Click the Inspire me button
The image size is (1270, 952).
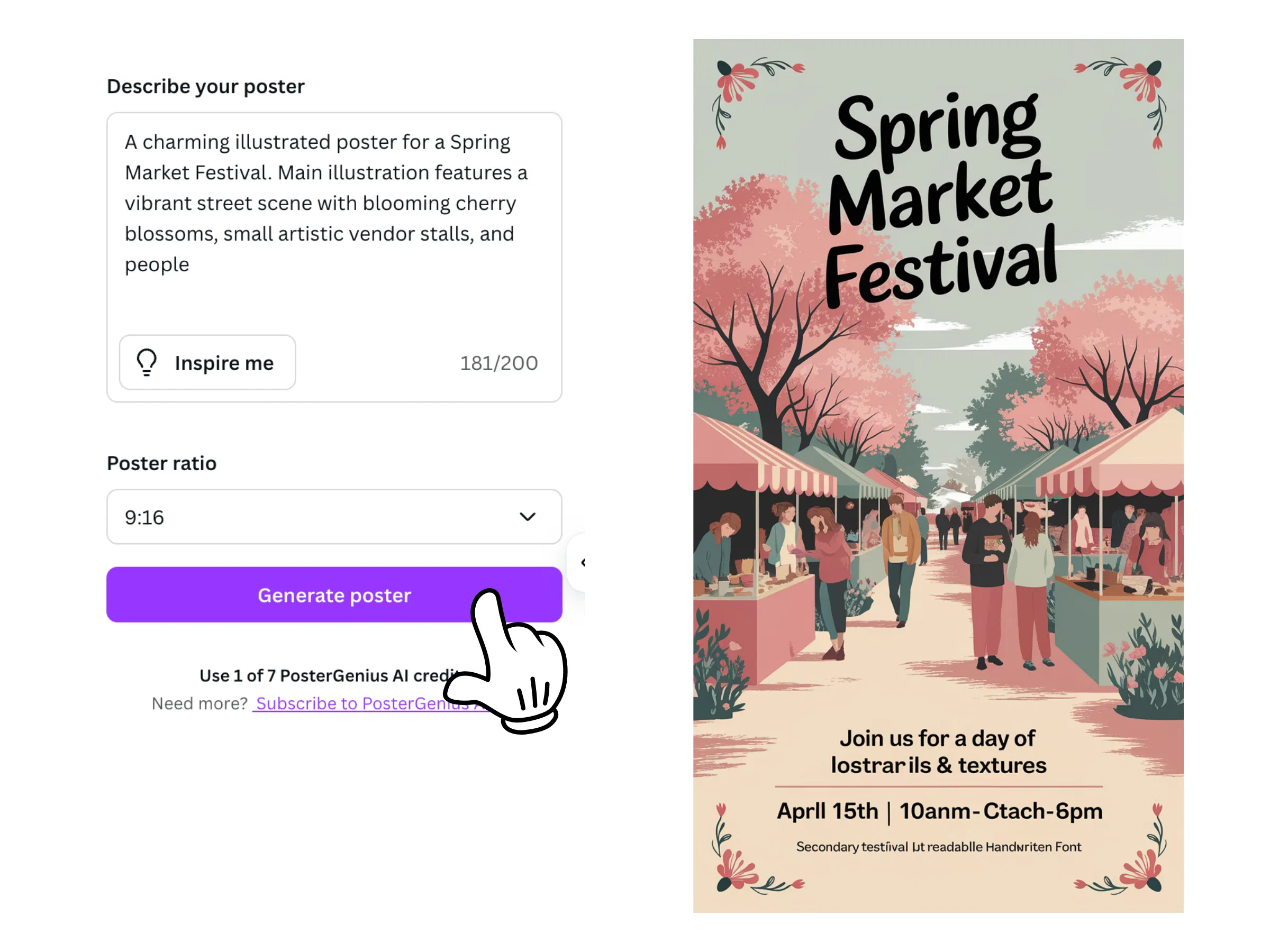(x=207, y=362)
